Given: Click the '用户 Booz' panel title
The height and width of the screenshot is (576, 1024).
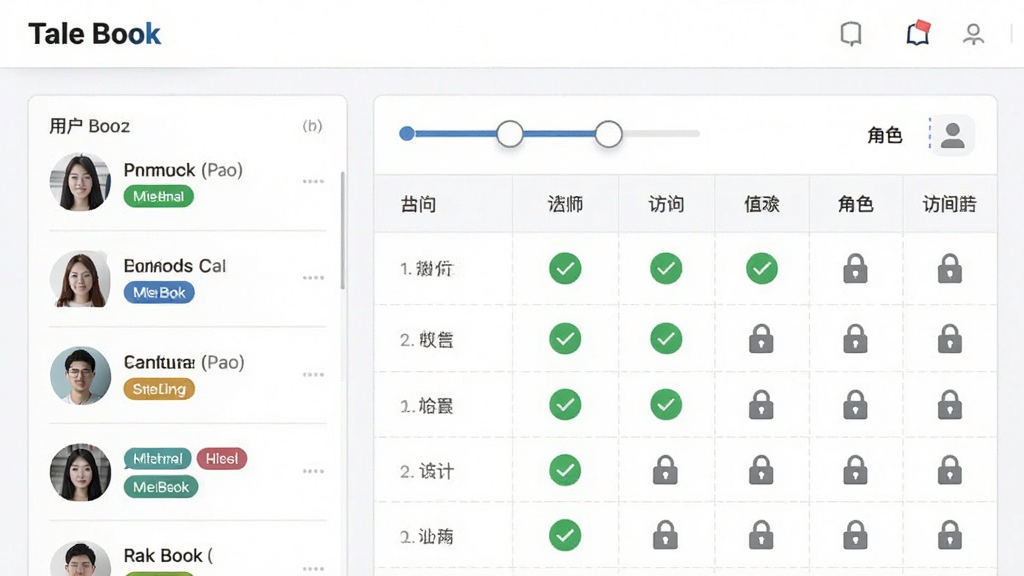Looking at the screenshot, I should point(89,126).
